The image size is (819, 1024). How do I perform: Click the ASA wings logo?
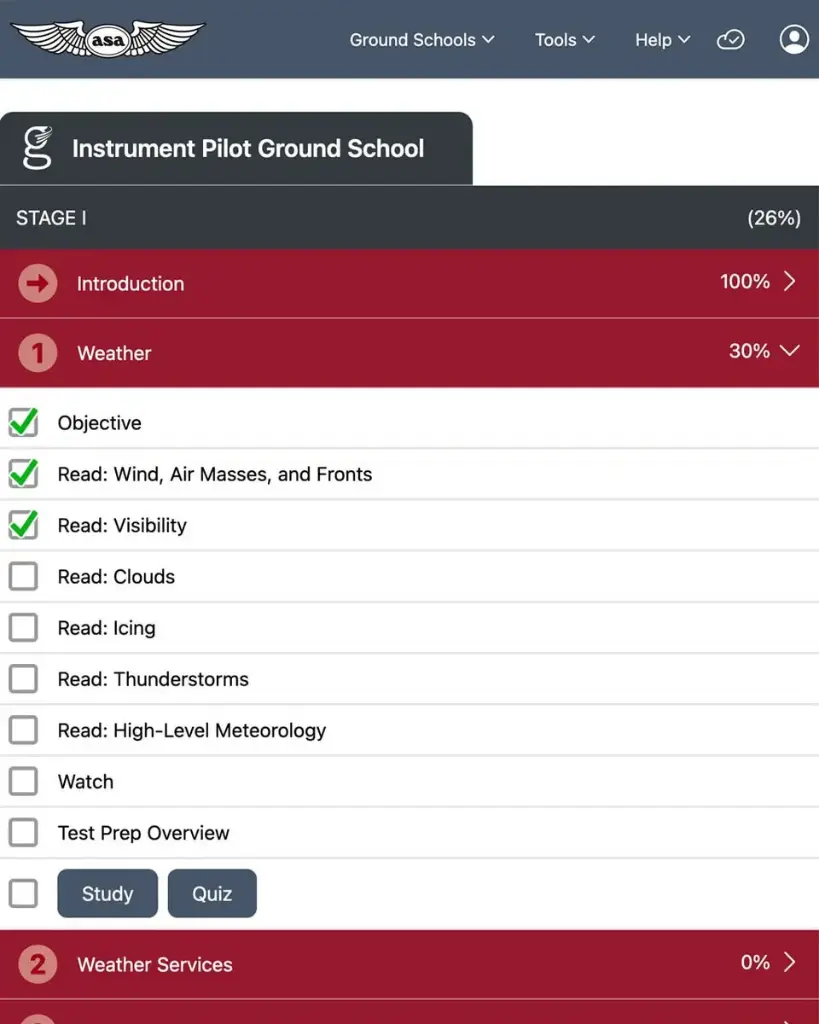tap(107, 39)
